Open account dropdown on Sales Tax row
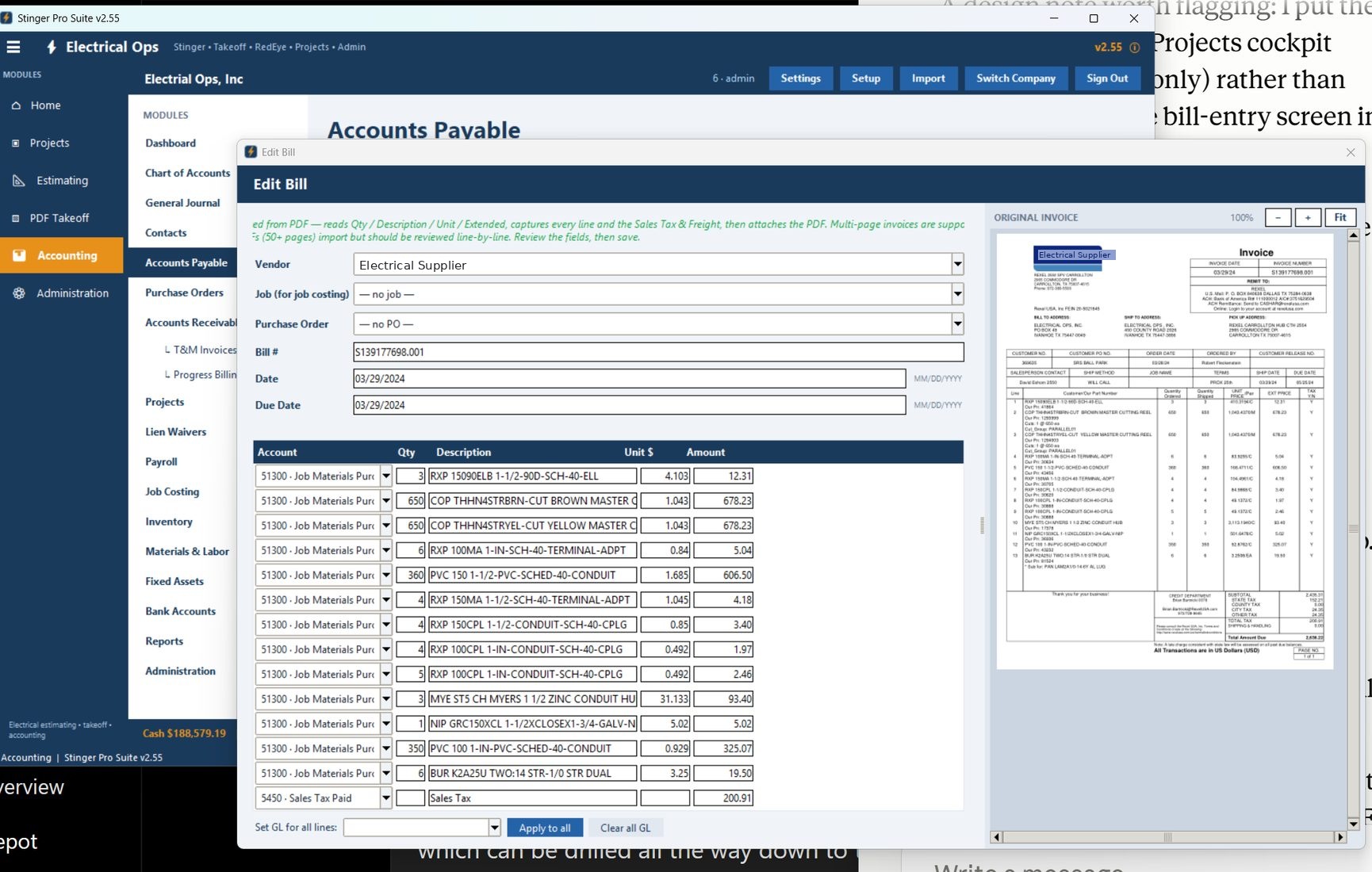 coord(385,798)
